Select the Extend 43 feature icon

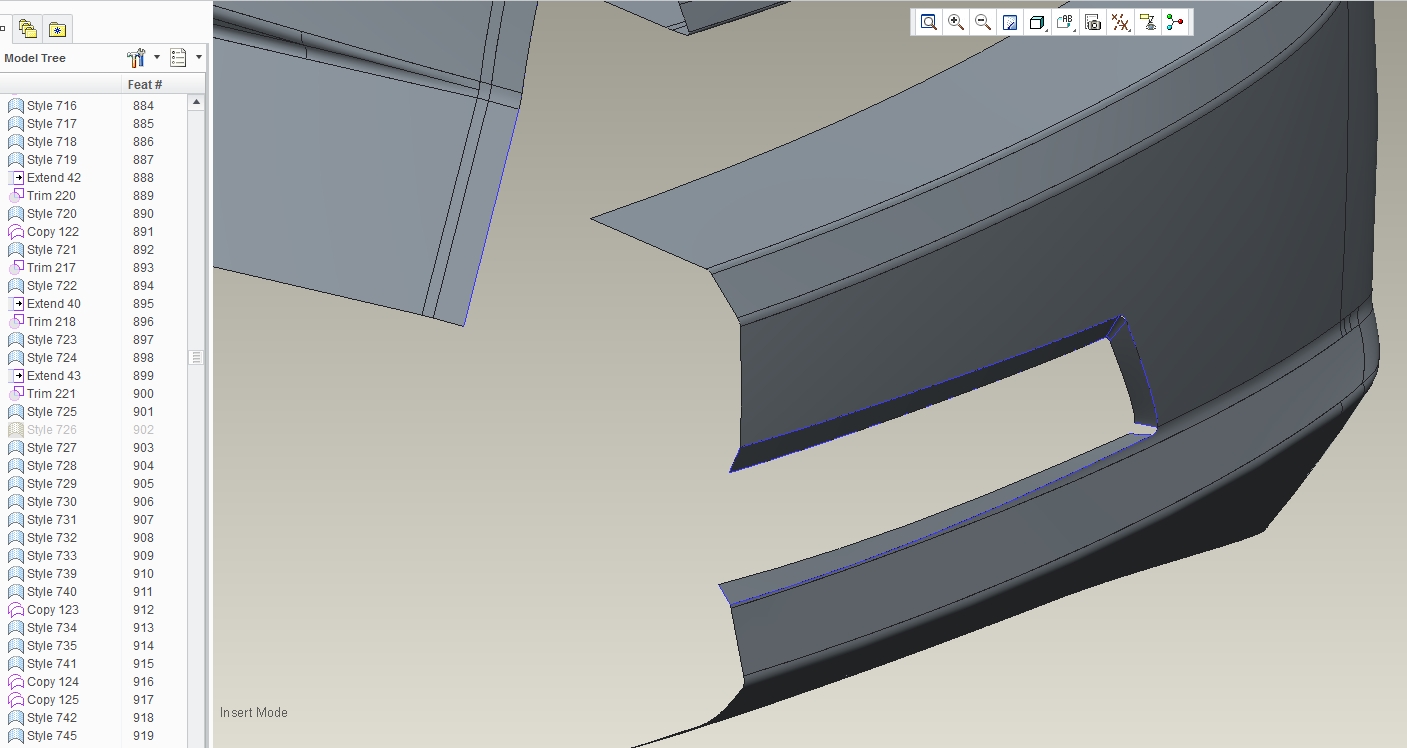point(16,376)
